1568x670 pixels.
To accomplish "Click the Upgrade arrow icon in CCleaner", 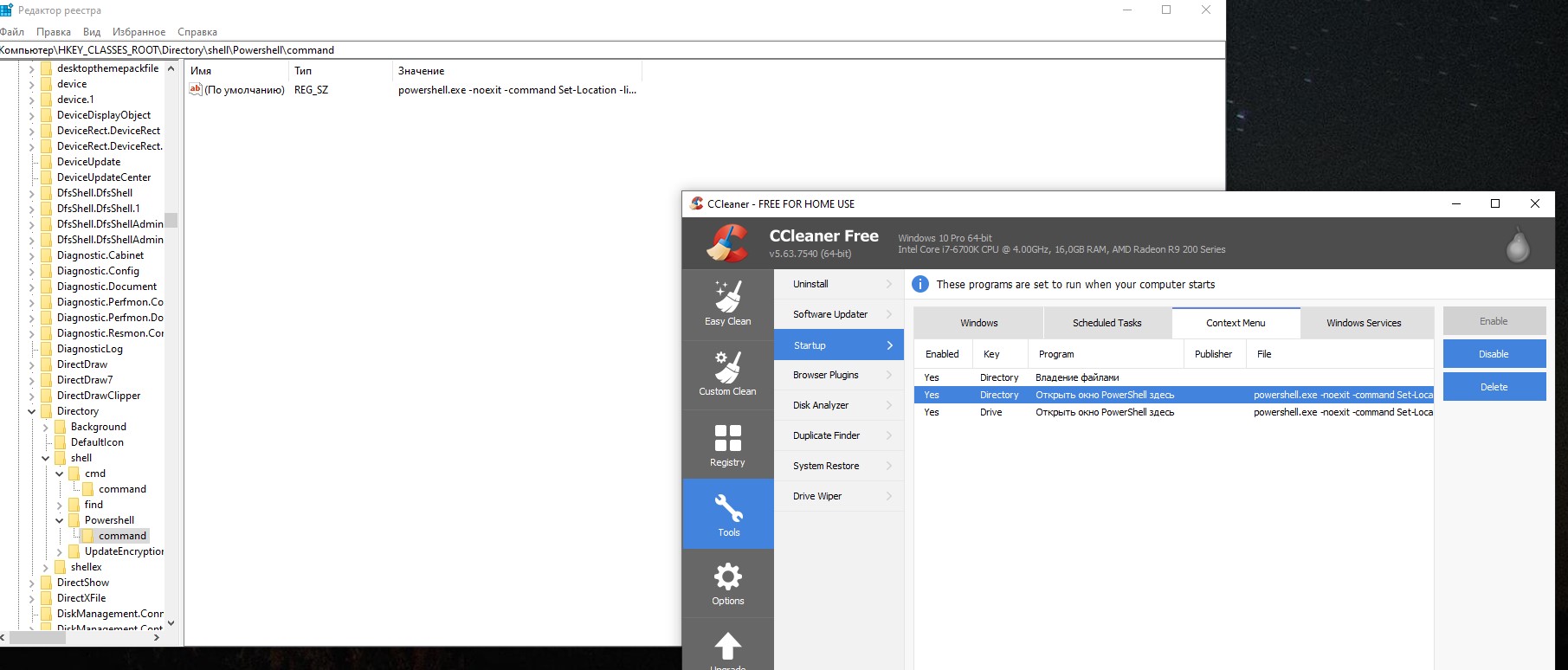I will (727, 646).
